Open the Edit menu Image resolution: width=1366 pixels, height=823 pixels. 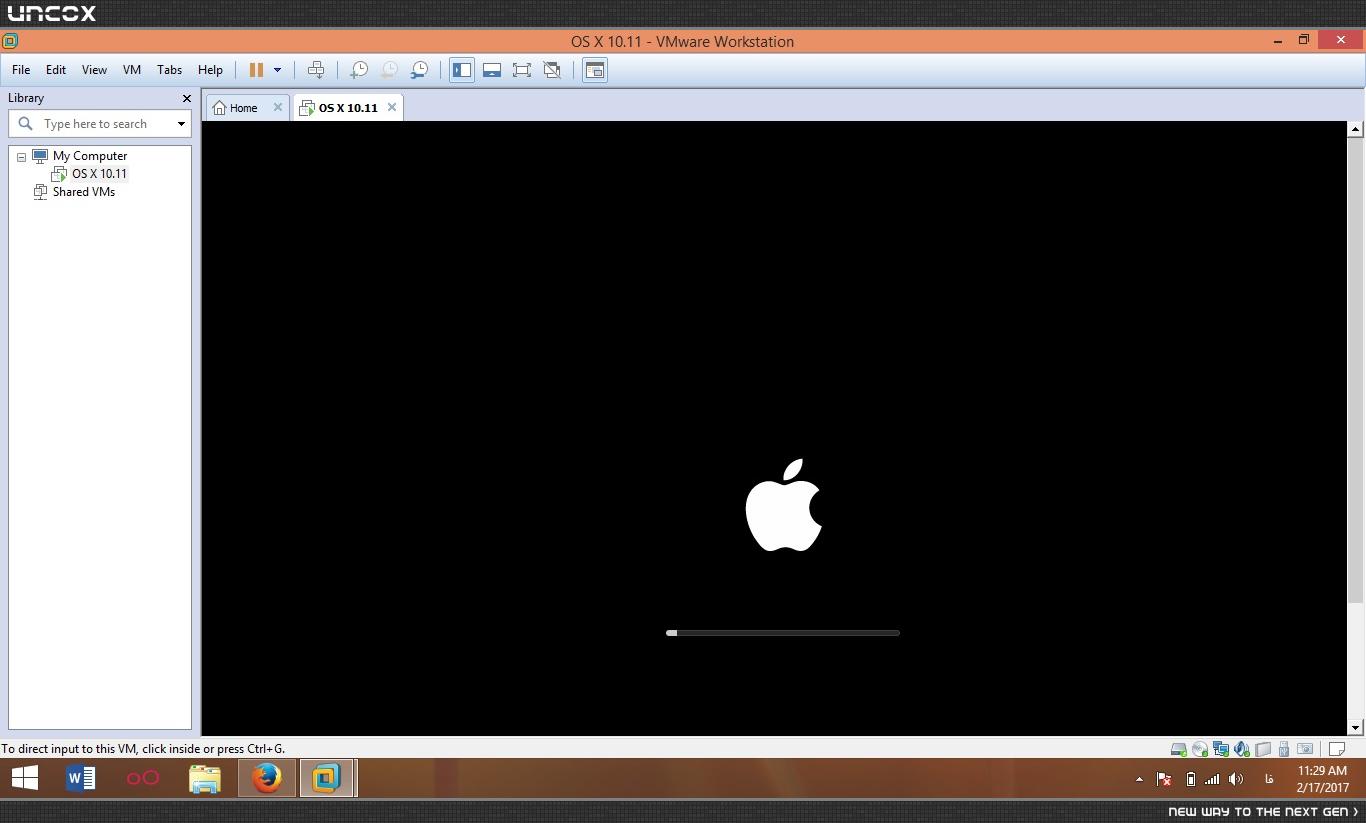tap(56, 70)
